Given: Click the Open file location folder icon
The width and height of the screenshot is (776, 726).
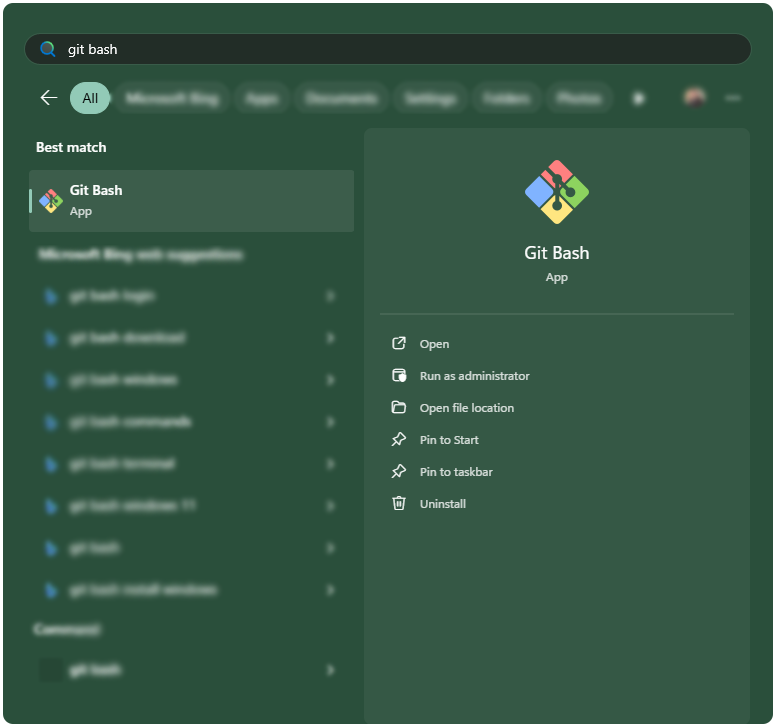Looking at the screenshot, I should pos(399,408).
